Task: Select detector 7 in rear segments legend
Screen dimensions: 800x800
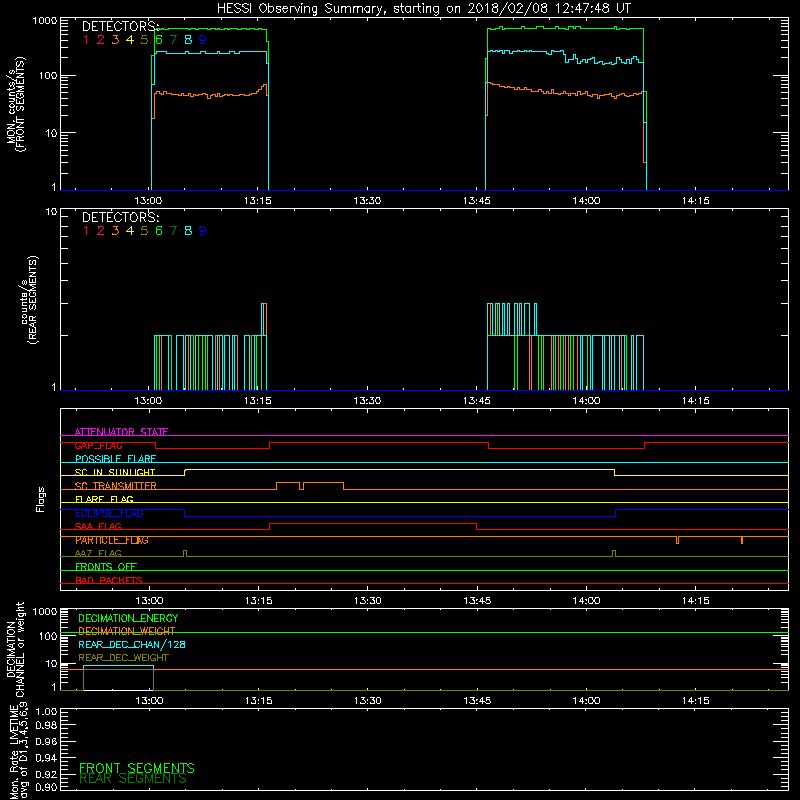Action: (173, 231)
